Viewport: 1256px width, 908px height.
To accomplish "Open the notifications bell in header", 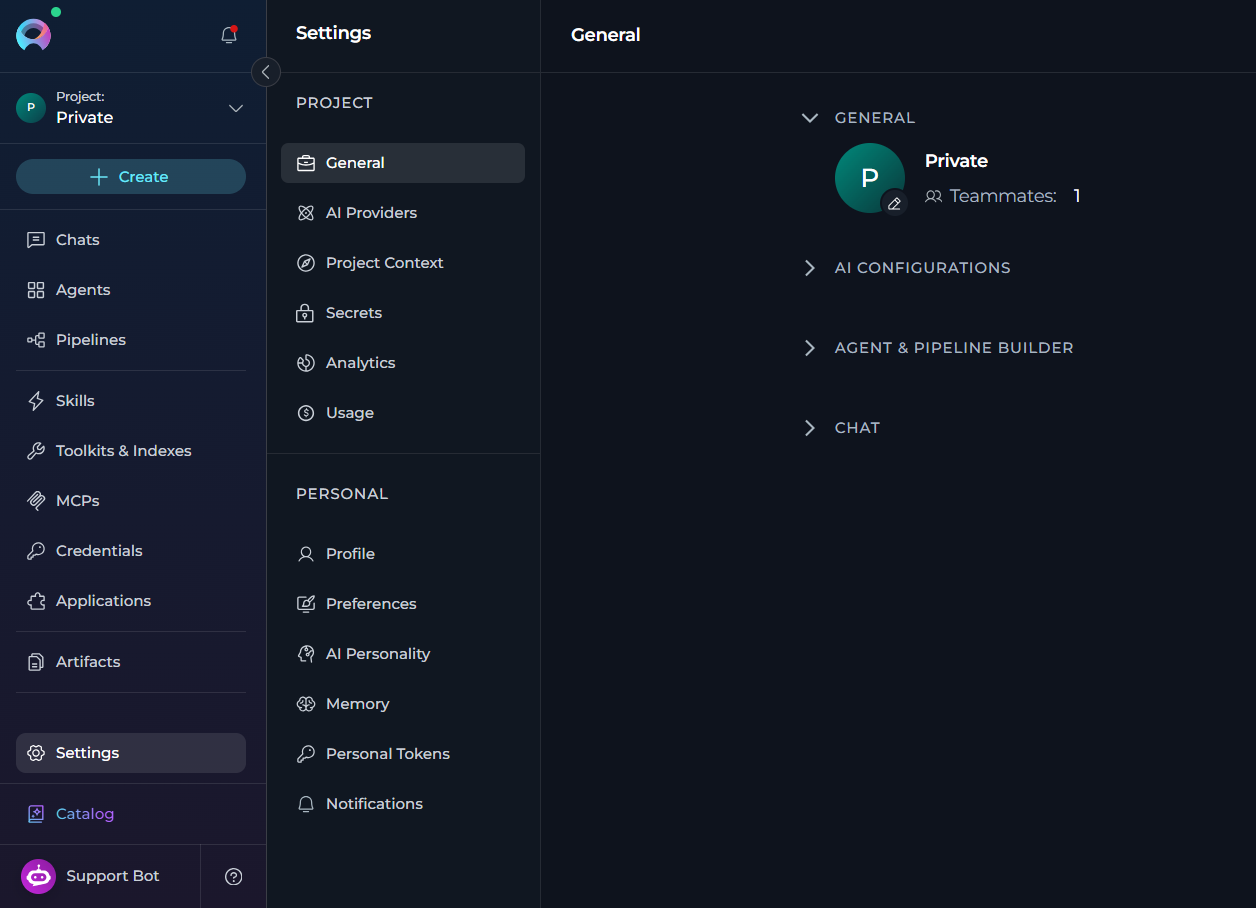I will point(229,35).
